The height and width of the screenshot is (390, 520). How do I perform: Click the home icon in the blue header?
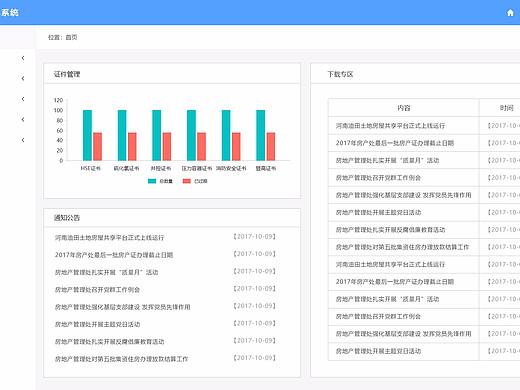point(510,13)
